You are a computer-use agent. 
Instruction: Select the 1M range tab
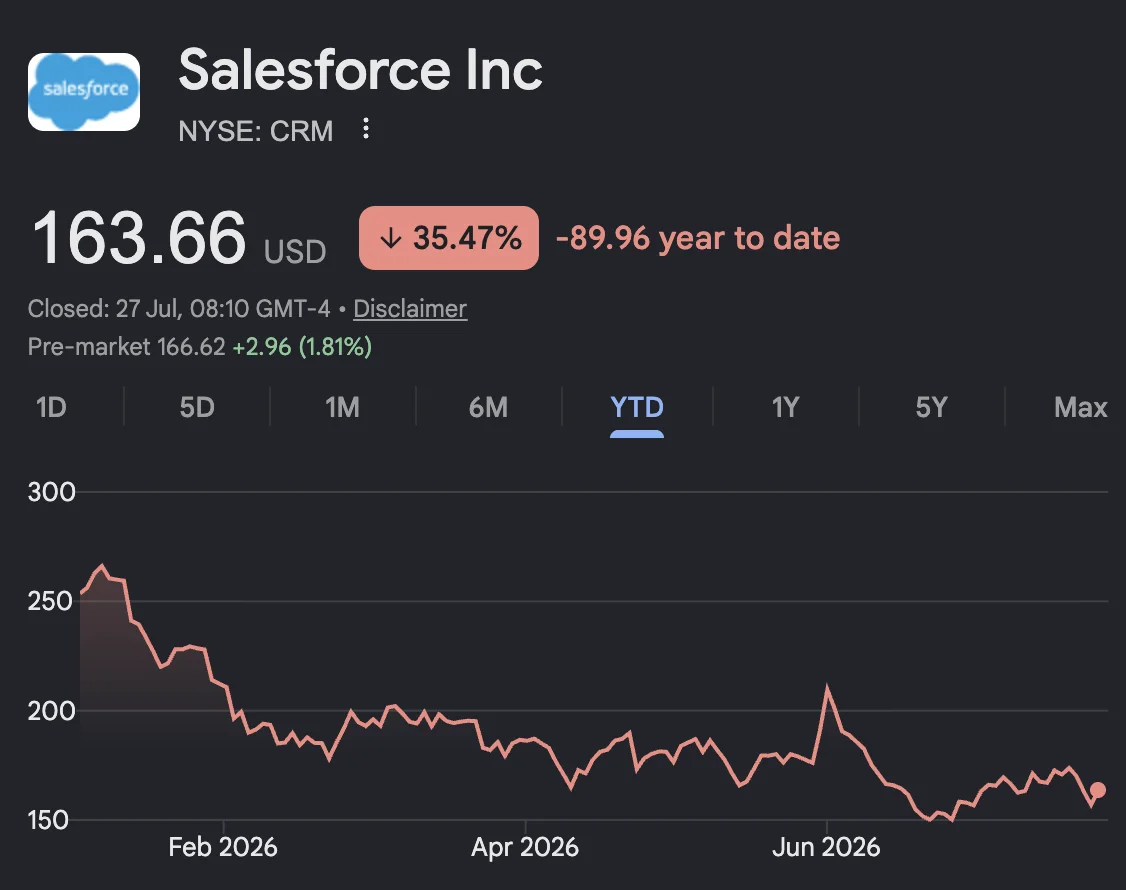pos(343,407)
